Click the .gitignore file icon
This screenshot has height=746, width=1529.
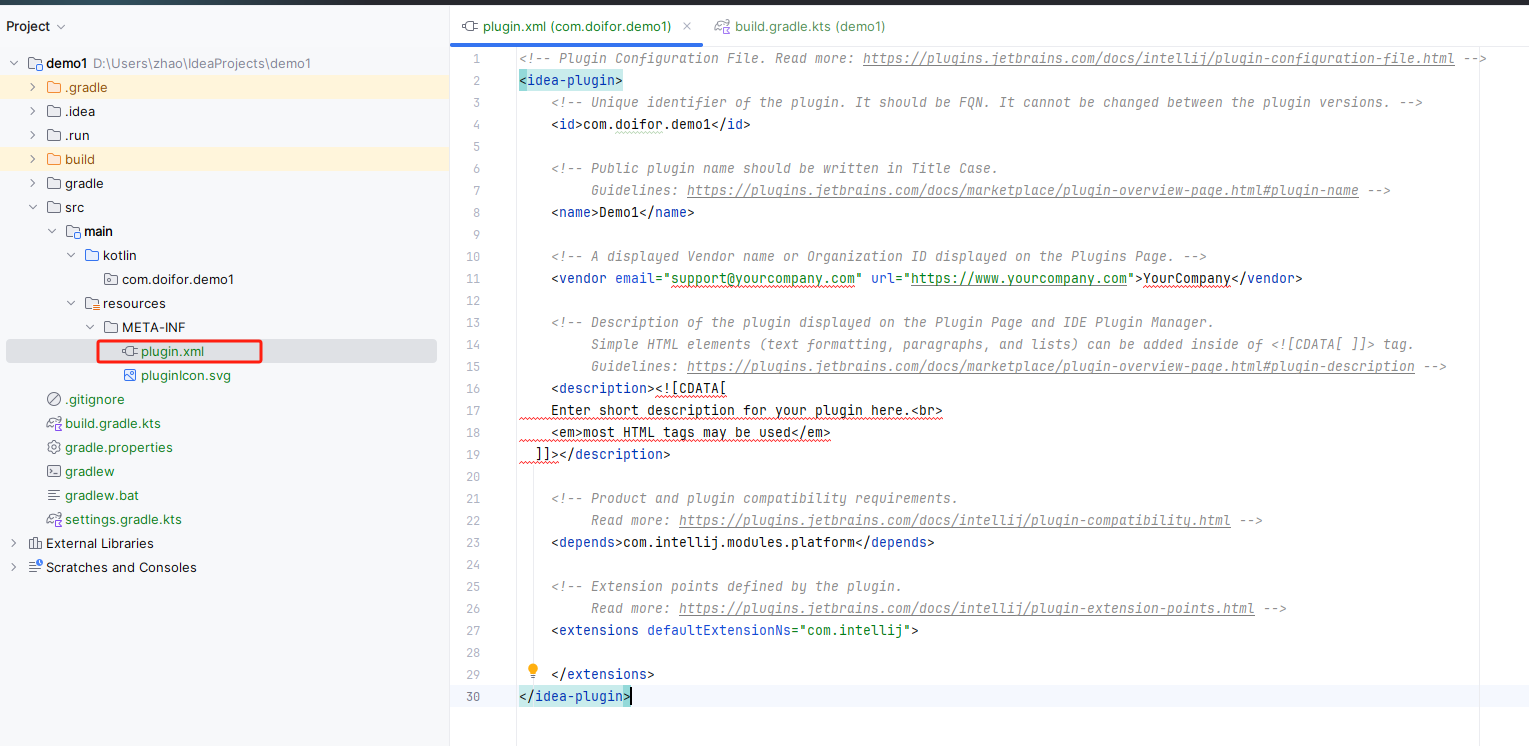pyautogui.click(x=54, y=399)
